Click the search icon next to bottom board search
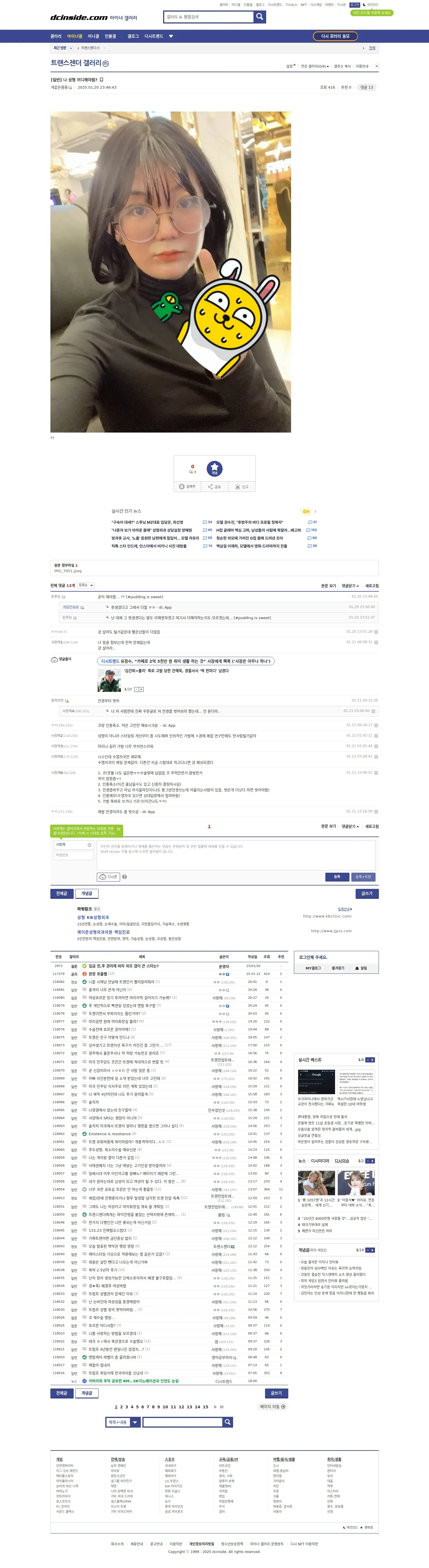Viewport: 429px width, 1568px height. [x=228, y=1422]
